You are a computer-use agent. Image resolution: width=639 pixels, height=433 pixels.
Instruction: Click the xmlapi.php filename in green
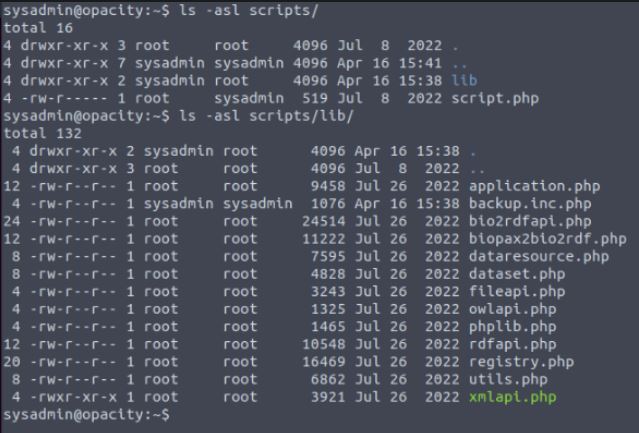click(513, 397)
